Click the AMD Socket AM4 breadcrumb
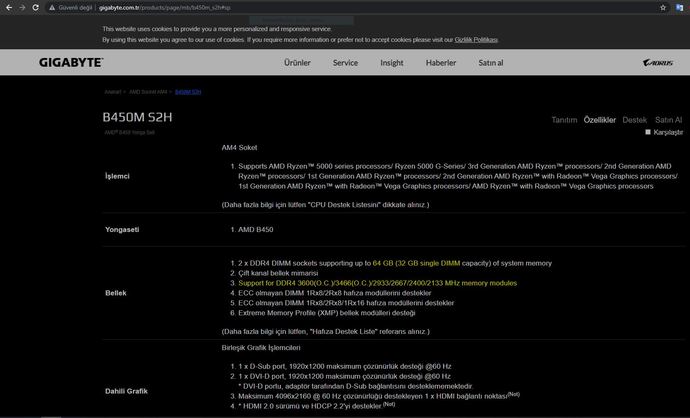The image size is (690, 418). click(148, 92)
